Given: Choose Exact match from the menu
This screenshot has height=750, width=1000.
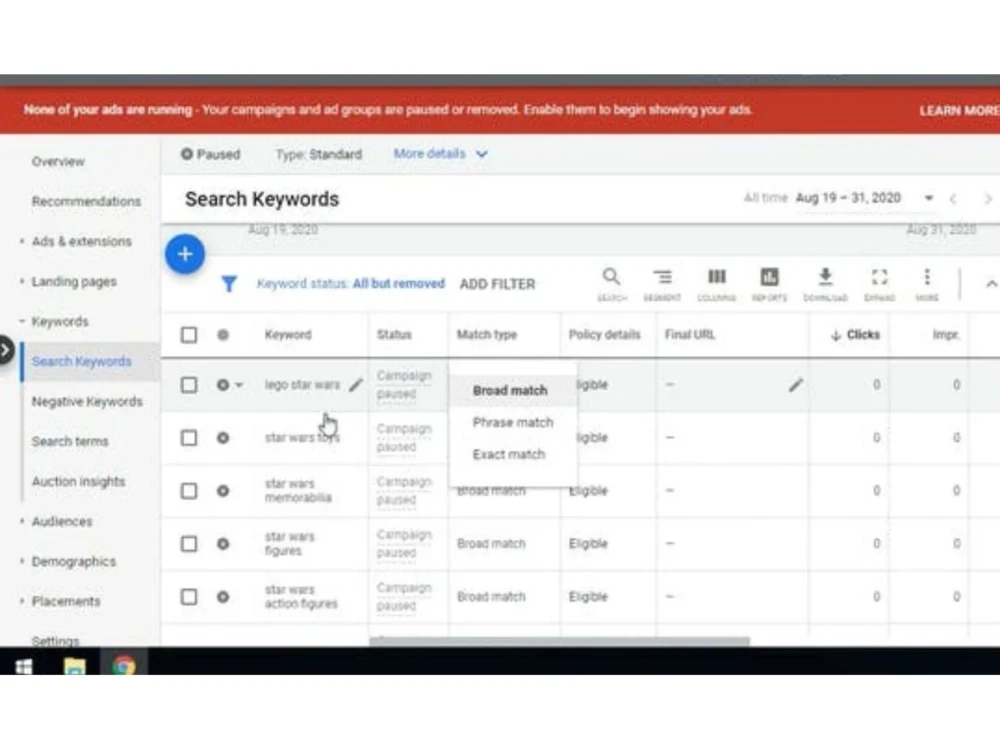Looking at the screenshot, I should [x=513, y=454].
